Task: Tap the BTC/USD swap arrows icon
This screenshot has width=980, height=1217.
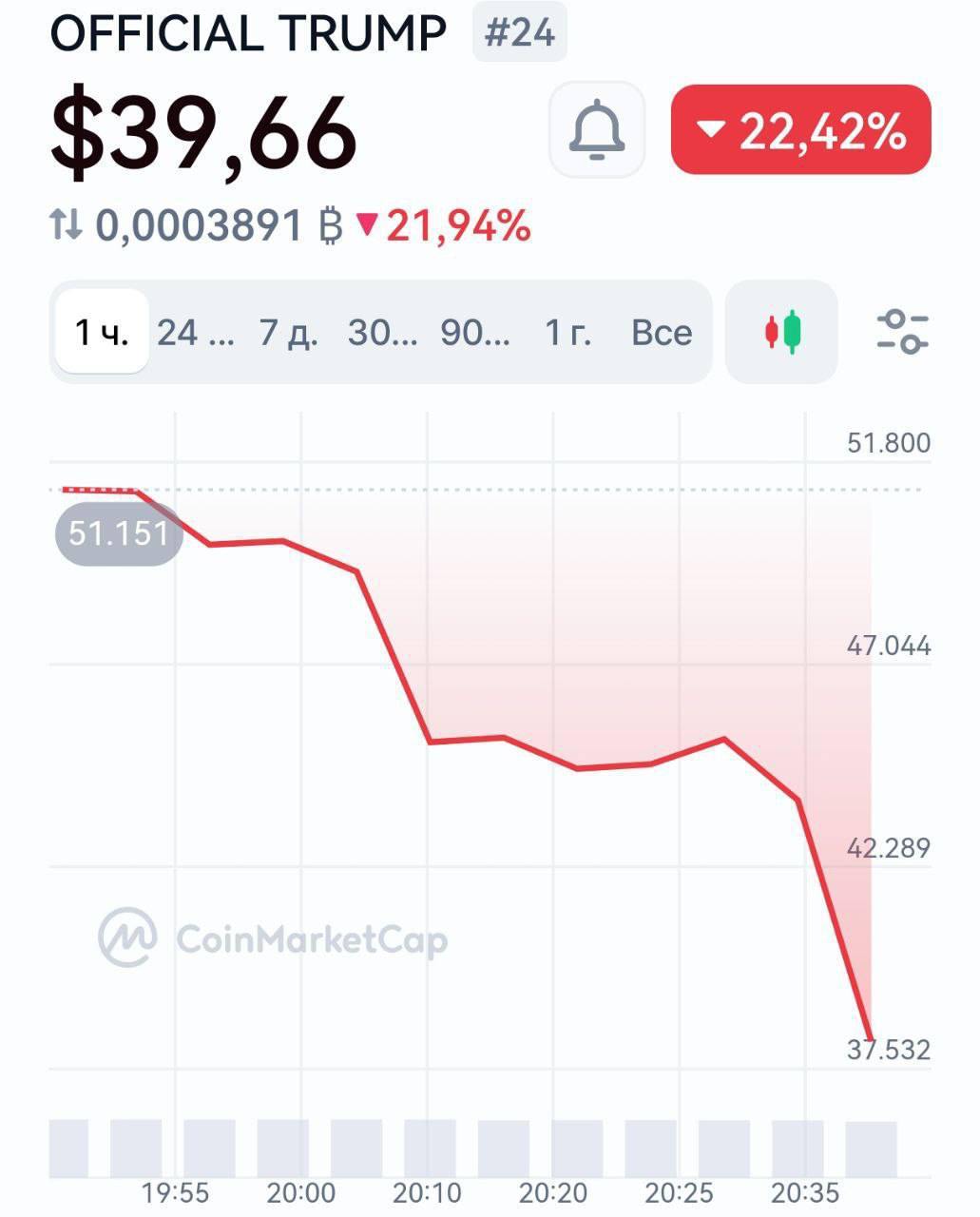Action: pyautogui.click(x=66, y=225)
